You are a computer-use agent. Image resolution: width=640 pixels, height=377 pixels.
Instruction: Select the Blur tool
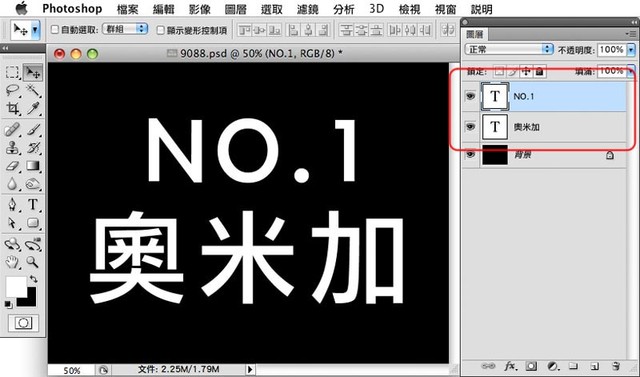(x=12, y=184)
